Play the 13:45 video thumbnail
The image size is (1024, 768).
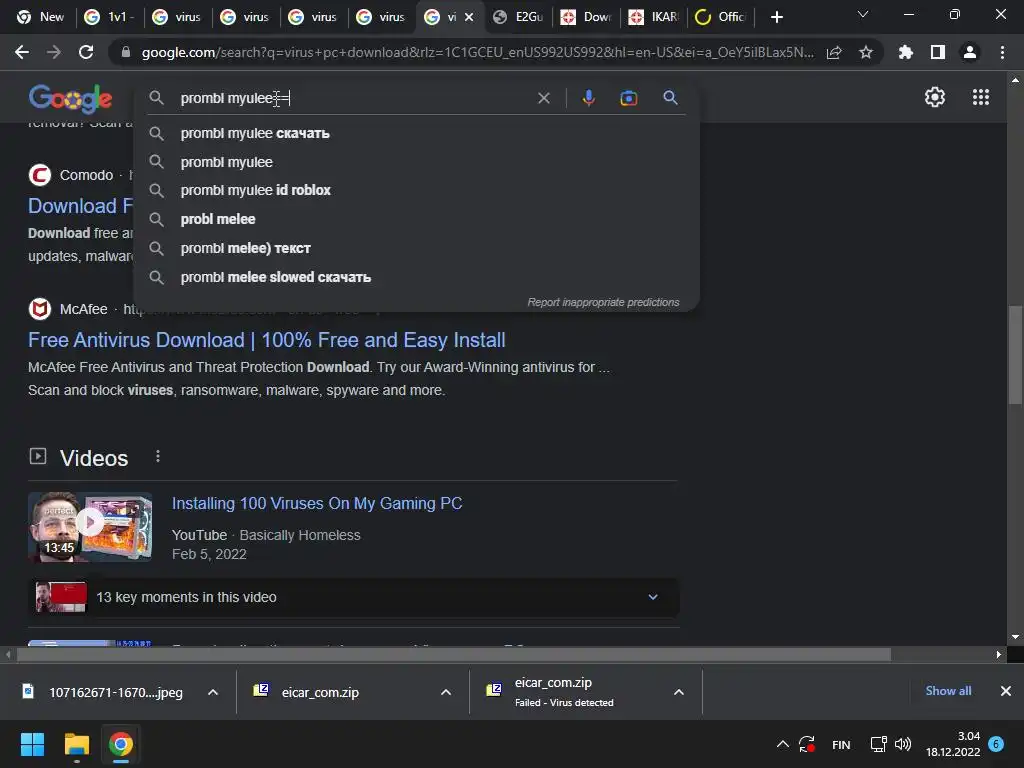point(90,526)
